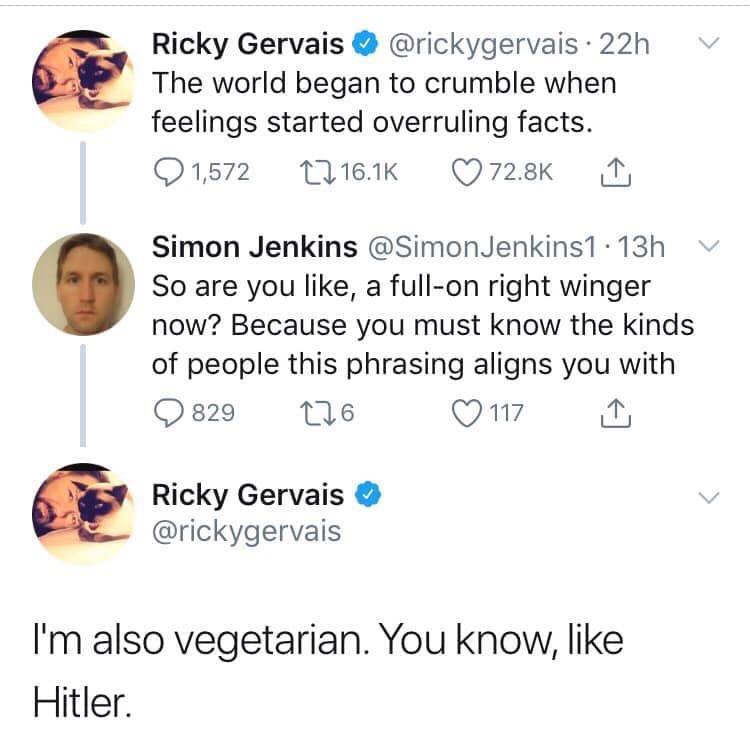Screen dimensions: 750x756
Task: Visit the @rickygervais handle in top tweet
Action: click(x=483, y=44)
